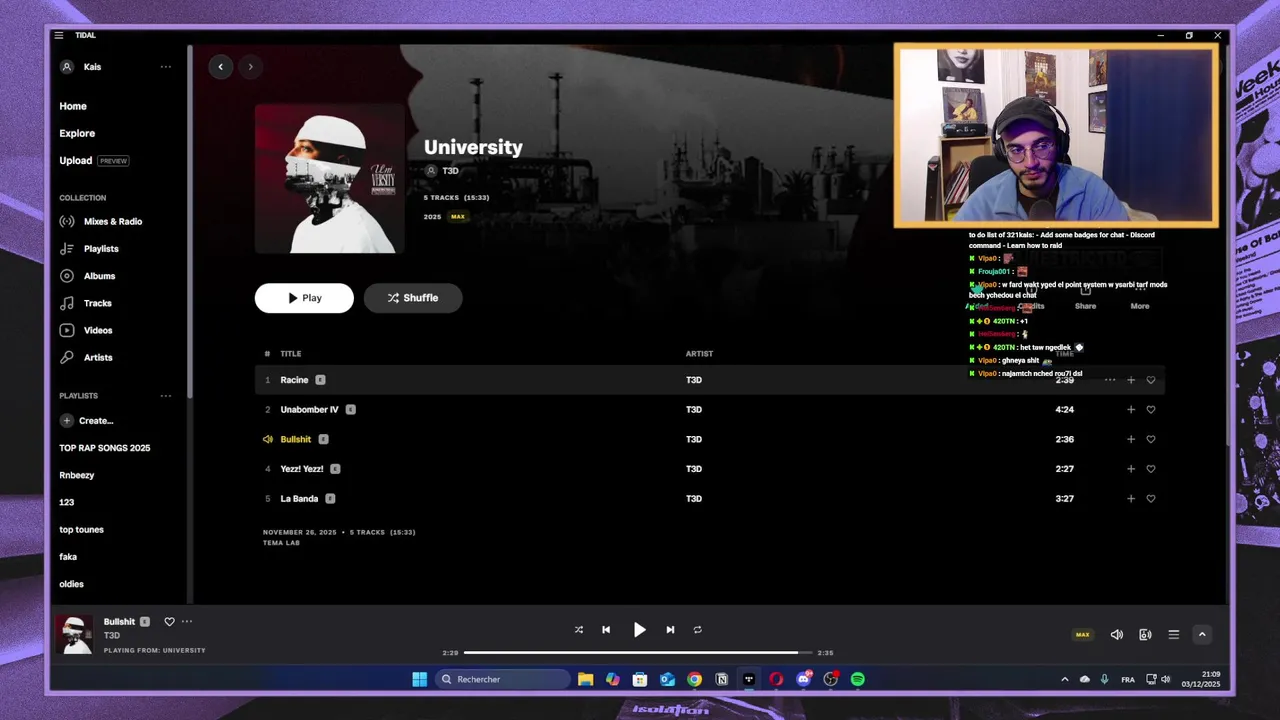The height and width of the screenshot is (720, 1280).
Task: Open Tracks collection
Action: point(86,303)
